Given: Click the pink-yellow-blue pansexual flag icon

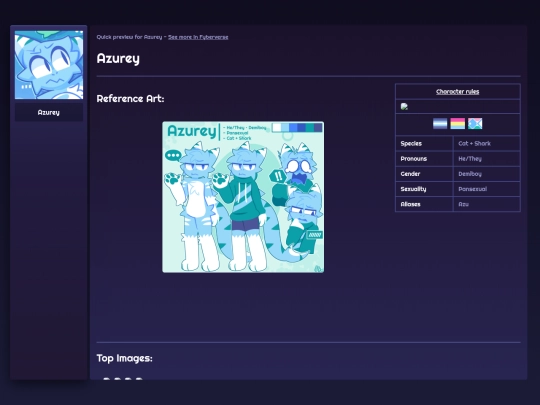Looking at the screenshot, I should coord(457,124).
